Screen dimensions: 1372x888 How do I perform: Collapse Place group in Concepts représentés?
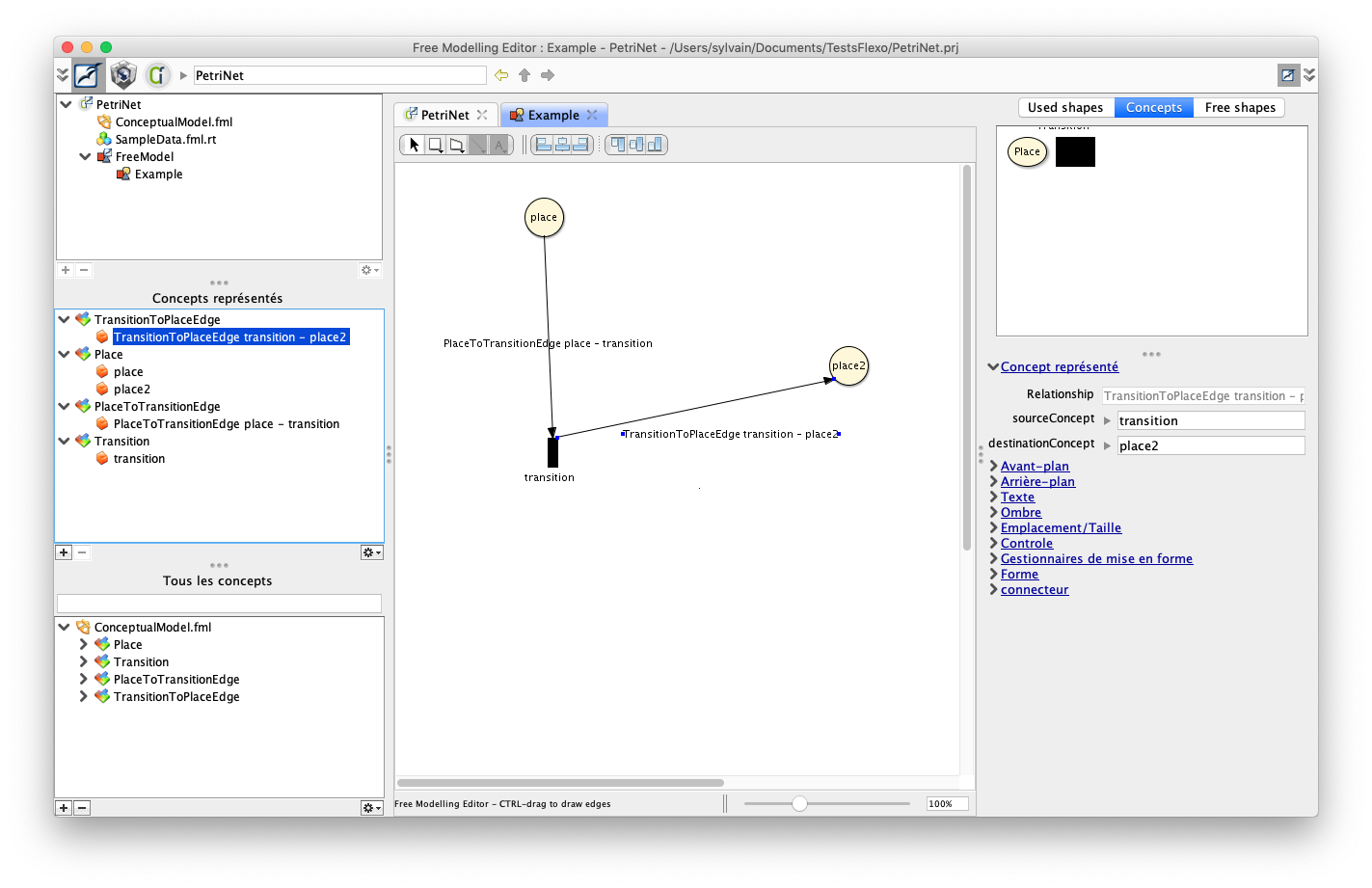coord(64,354)
